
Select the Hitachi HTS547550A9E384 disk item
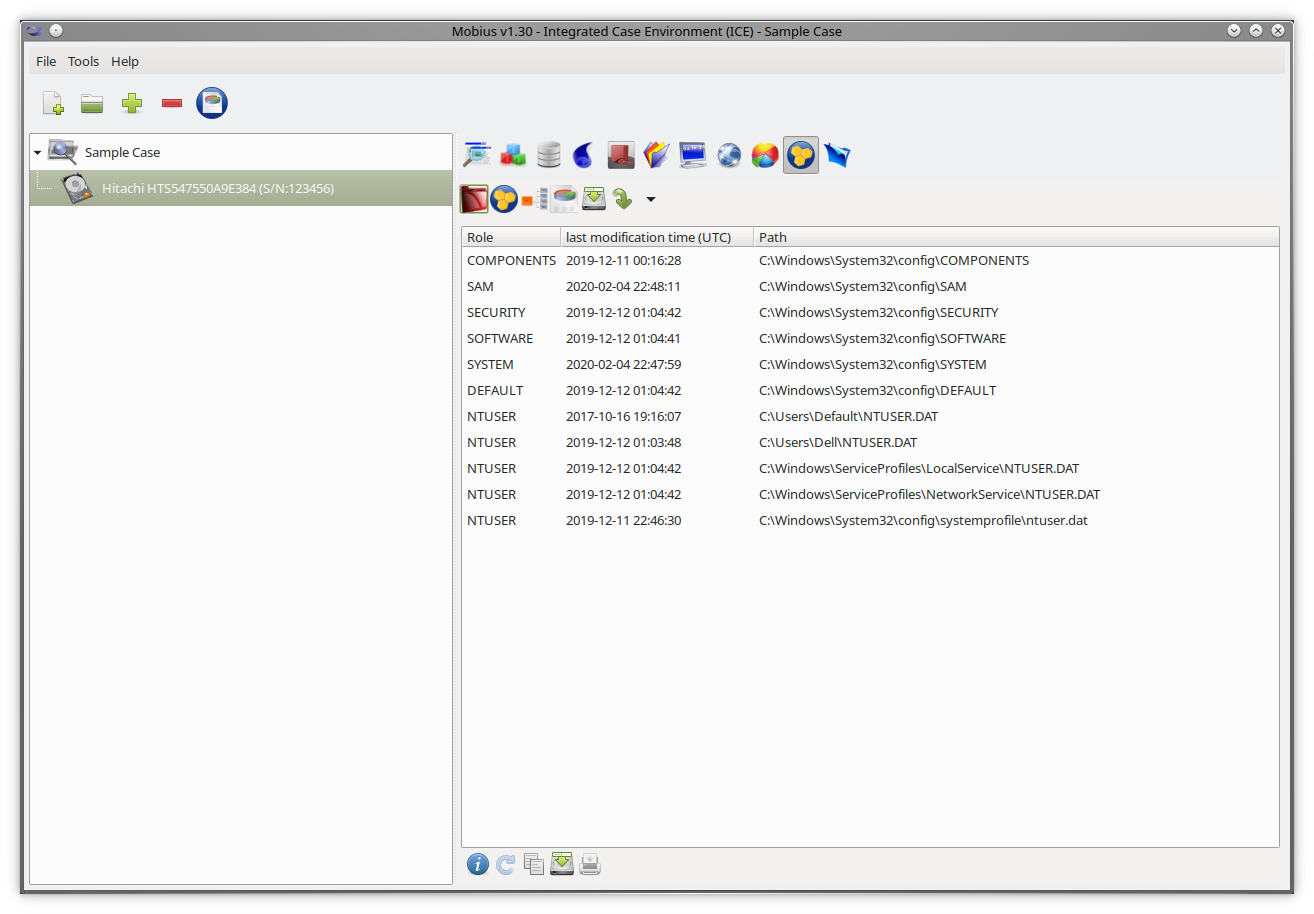coord(217,188)
